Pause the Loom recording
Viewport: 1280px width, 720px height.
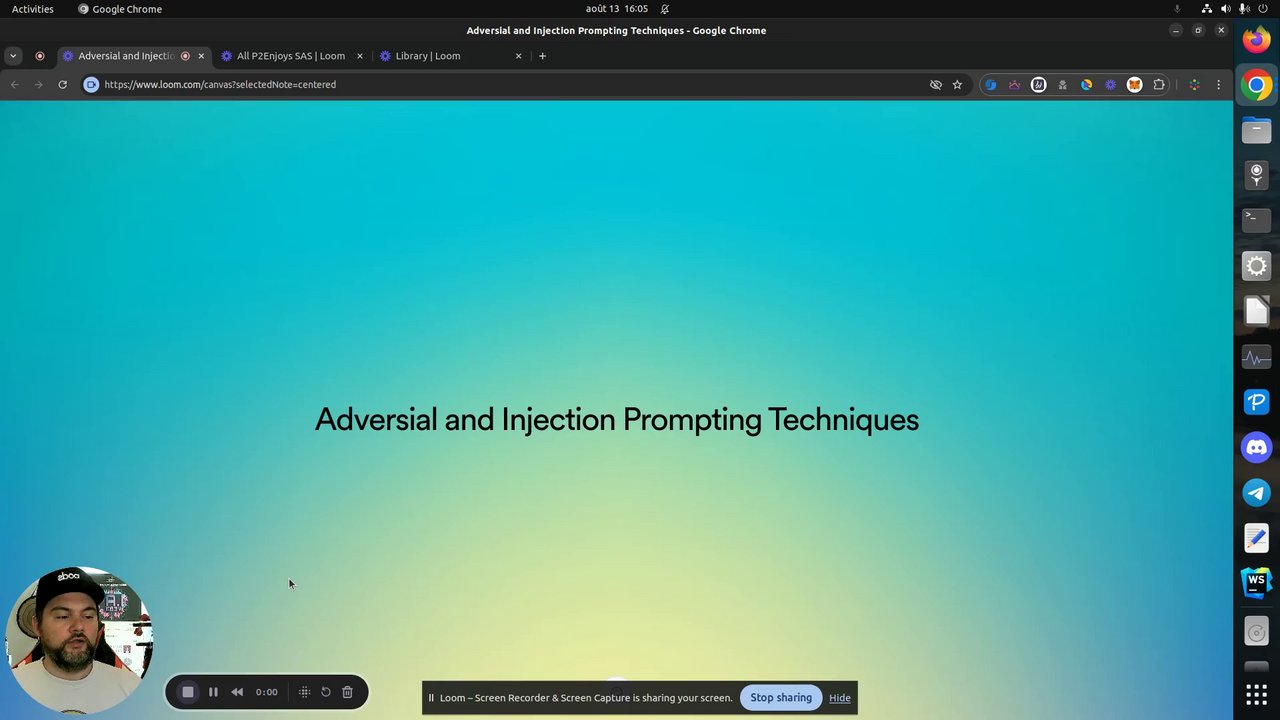tap(213, 692)
